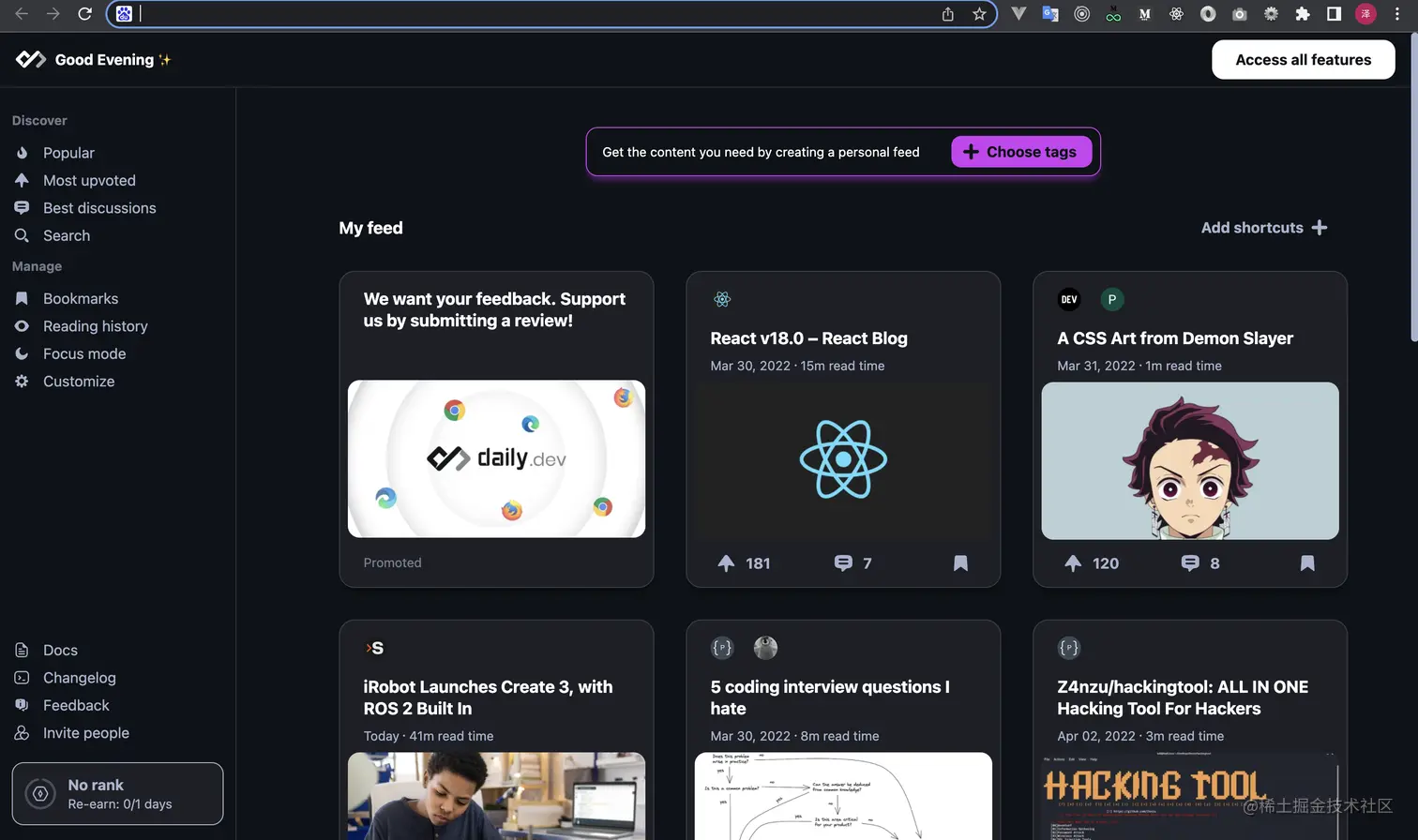Bookmark the React v18.0 post
Screen dimensions: 1418x840
960,563
